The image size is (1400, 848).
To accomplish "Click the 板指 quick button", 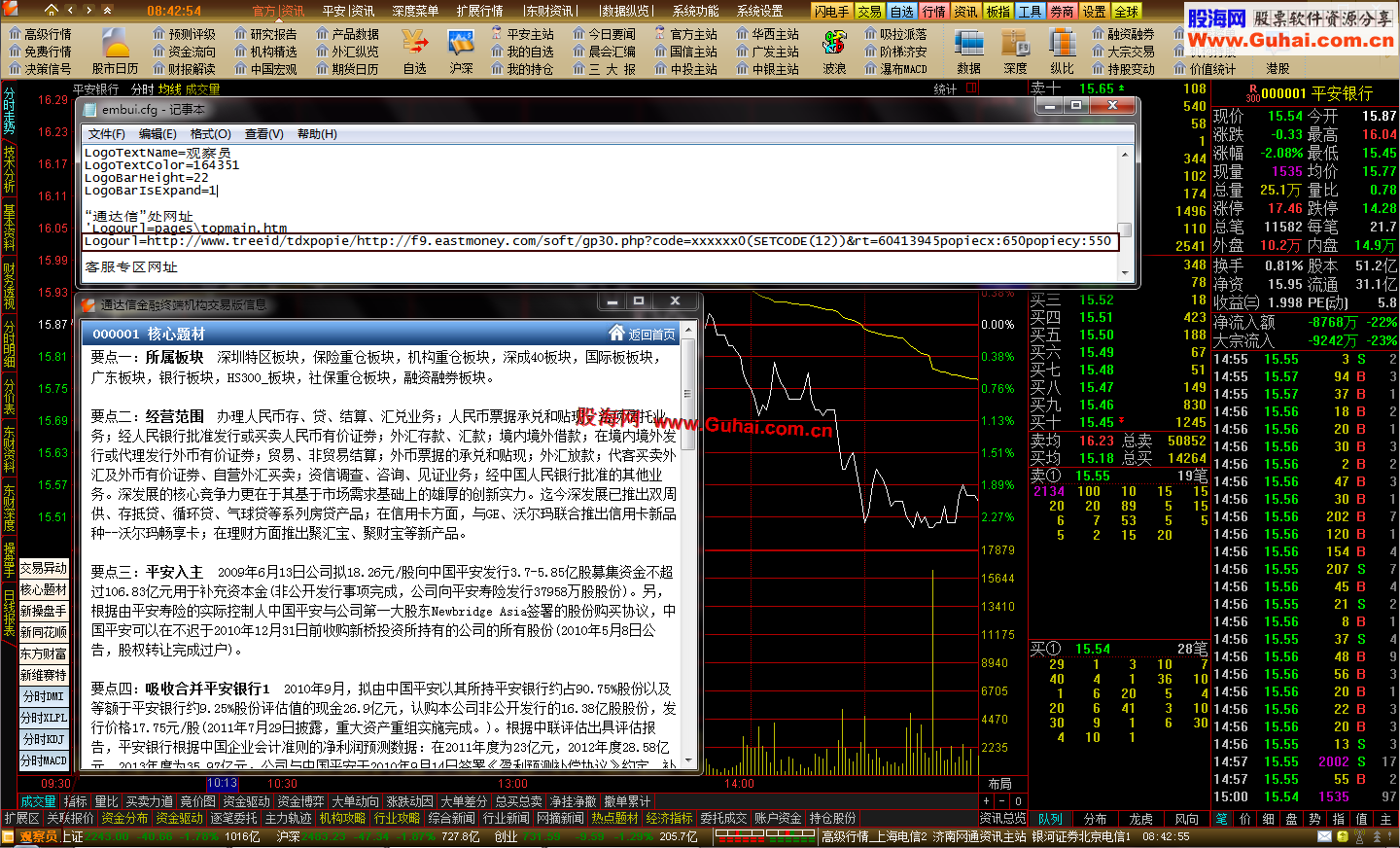I will 998,12.
